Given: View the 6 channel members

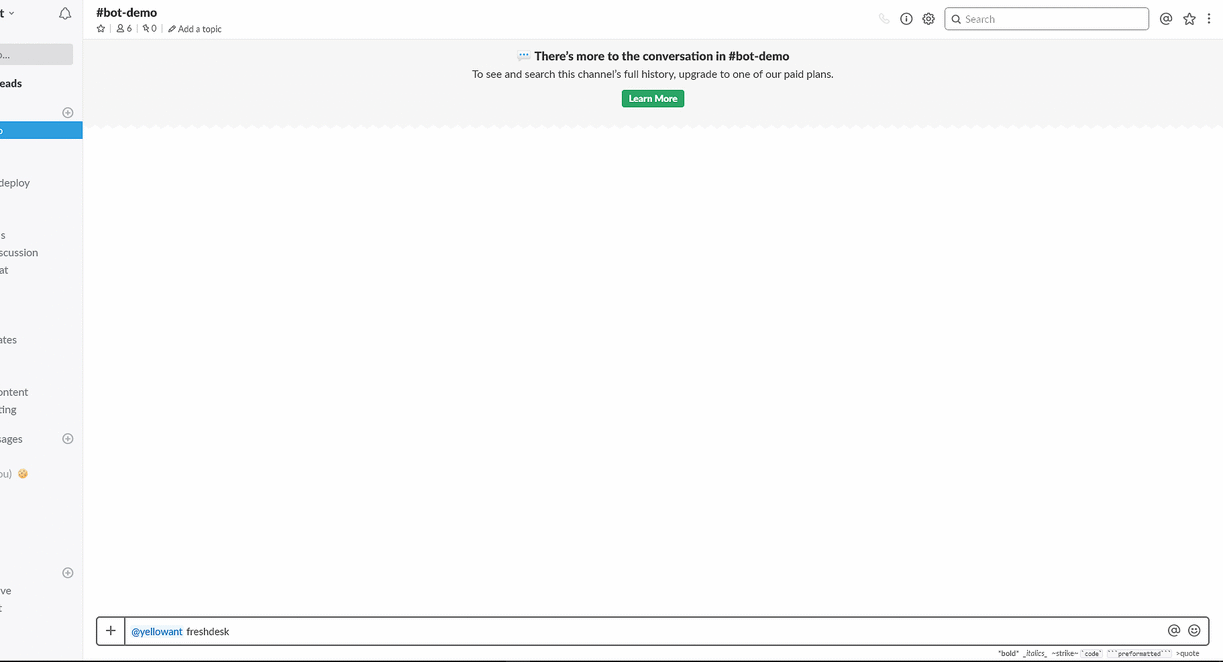Looking at the screenshot, I should (124, 29).
